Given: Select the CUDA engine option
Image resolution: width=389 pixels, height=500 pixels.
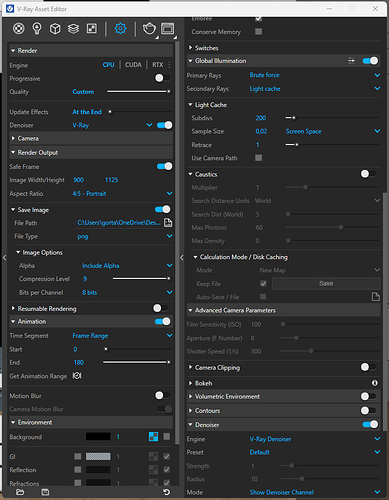Looking at the screenshot, I should [x=133, y=65].
